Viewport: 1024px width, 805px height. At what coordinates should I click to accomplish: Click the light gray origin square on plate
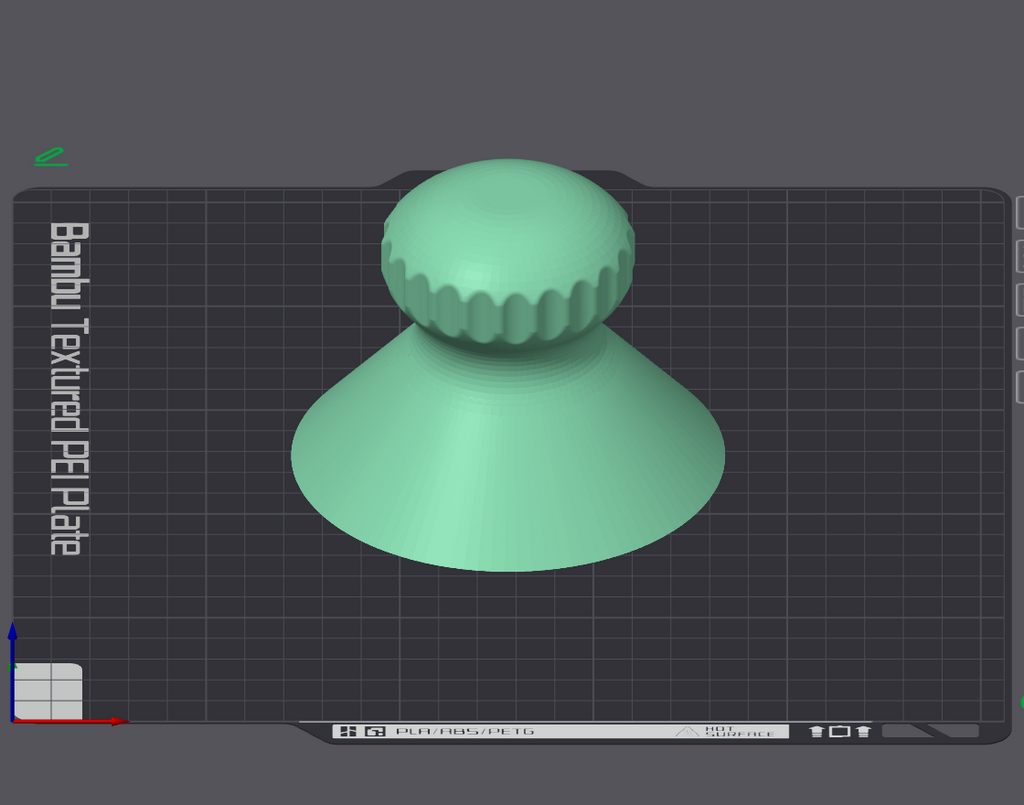(x=48, y=691)
